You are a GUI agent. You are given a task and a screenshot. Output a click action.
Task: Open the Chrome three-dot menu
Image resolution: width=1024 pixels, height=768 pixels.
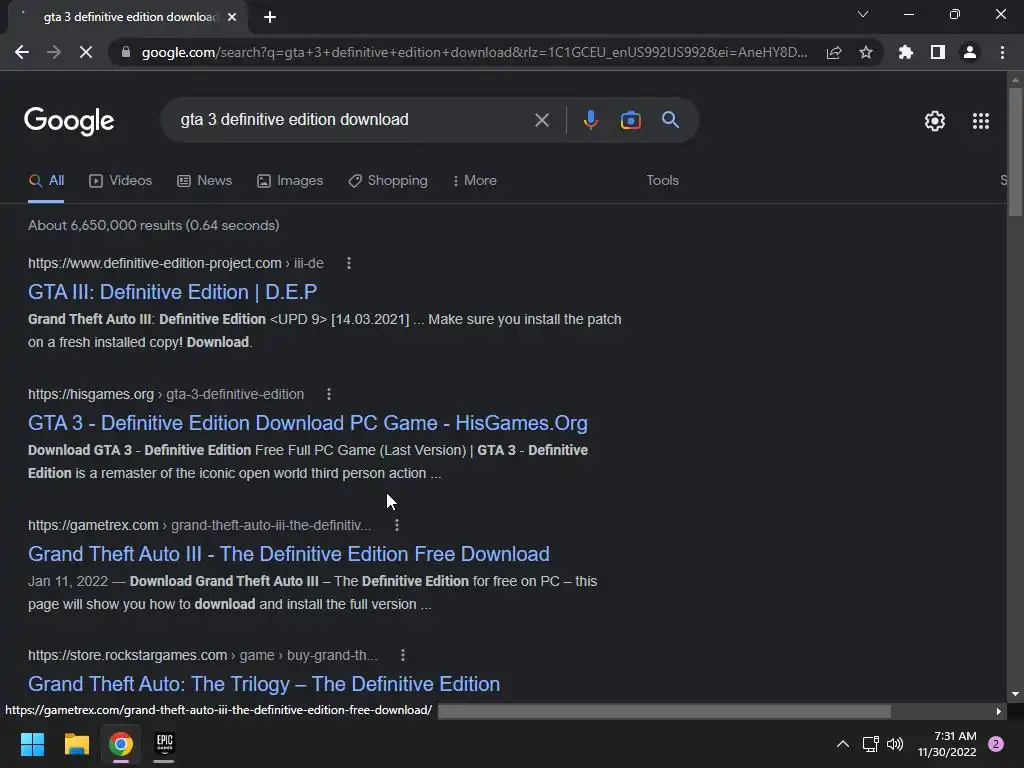(x=1002, y=52)
